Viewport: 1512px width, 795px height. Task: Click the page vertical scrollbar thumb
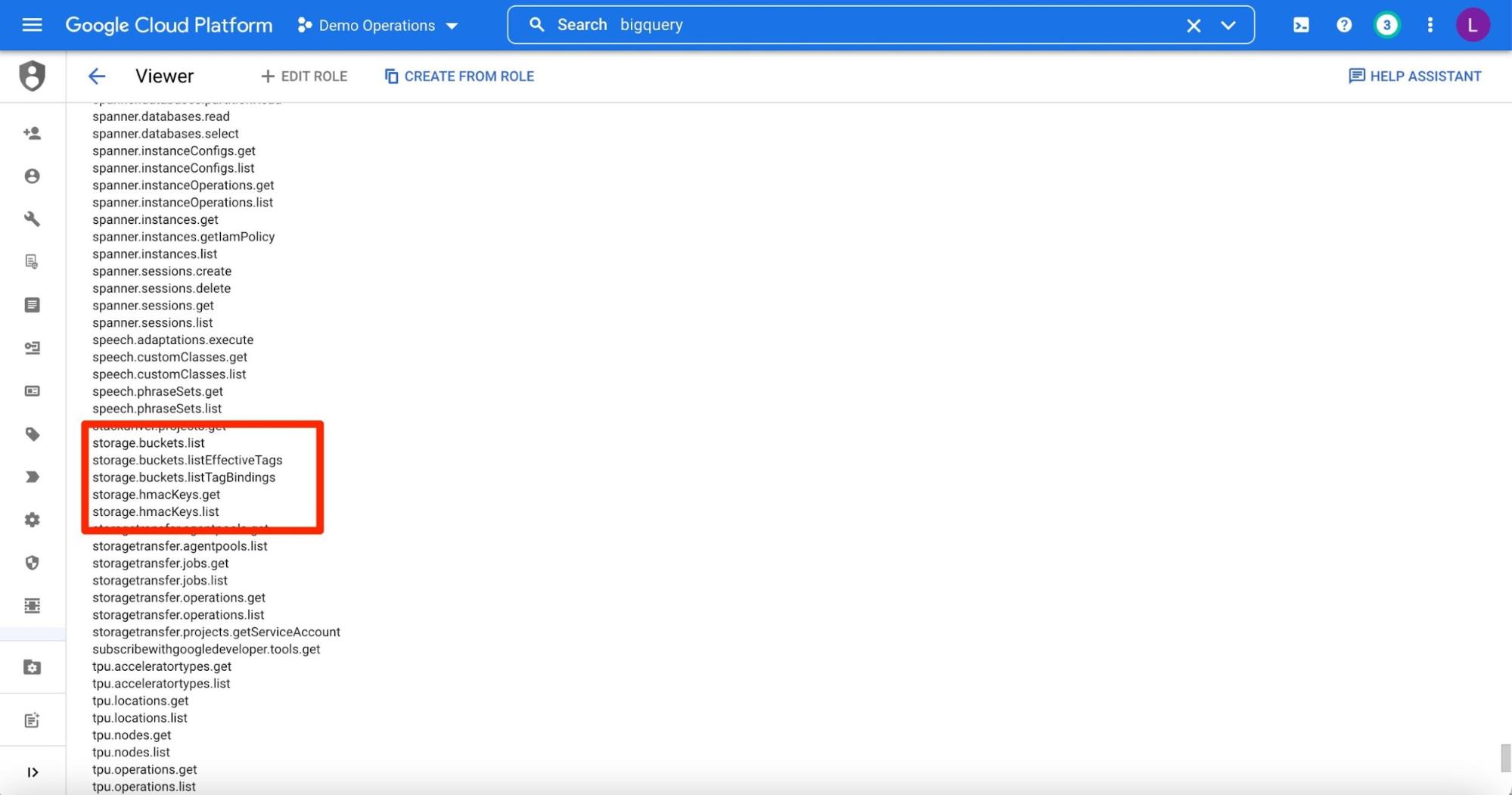(1505, 758)
